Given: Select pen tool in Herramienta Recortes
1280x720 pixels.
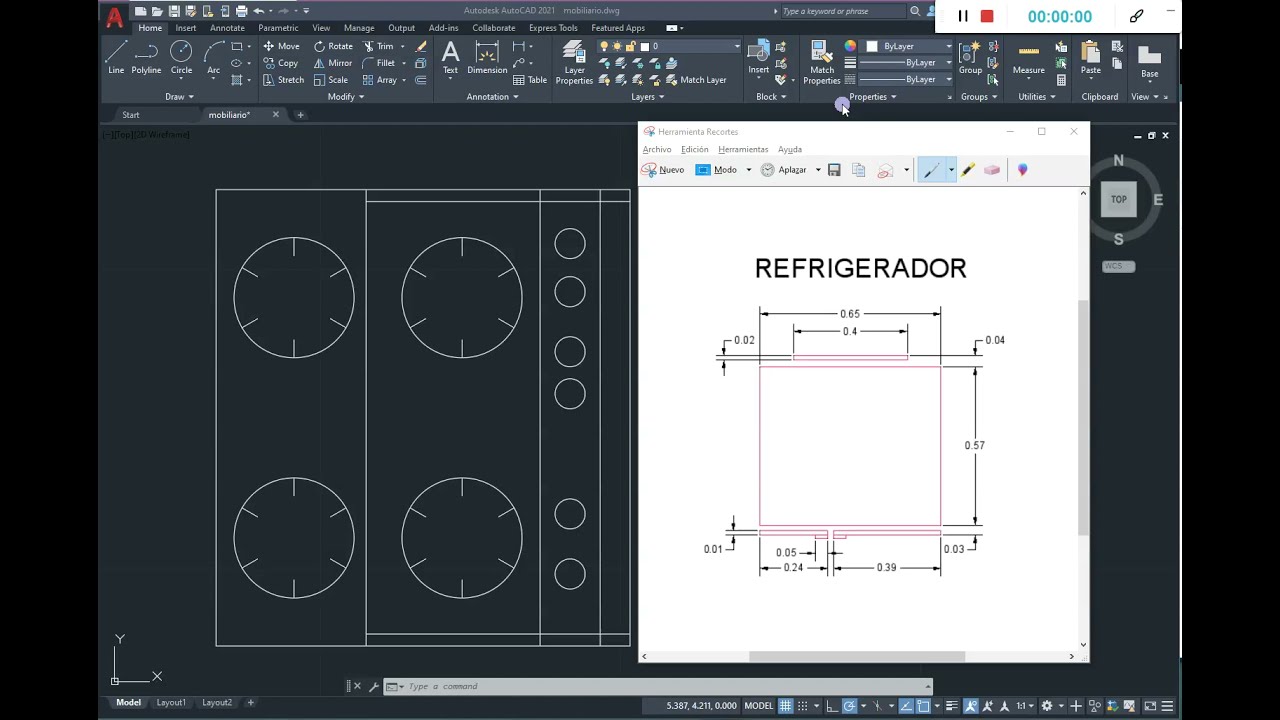Looking at the screenshot, I should pyautogui.click(x=931, y=170).
